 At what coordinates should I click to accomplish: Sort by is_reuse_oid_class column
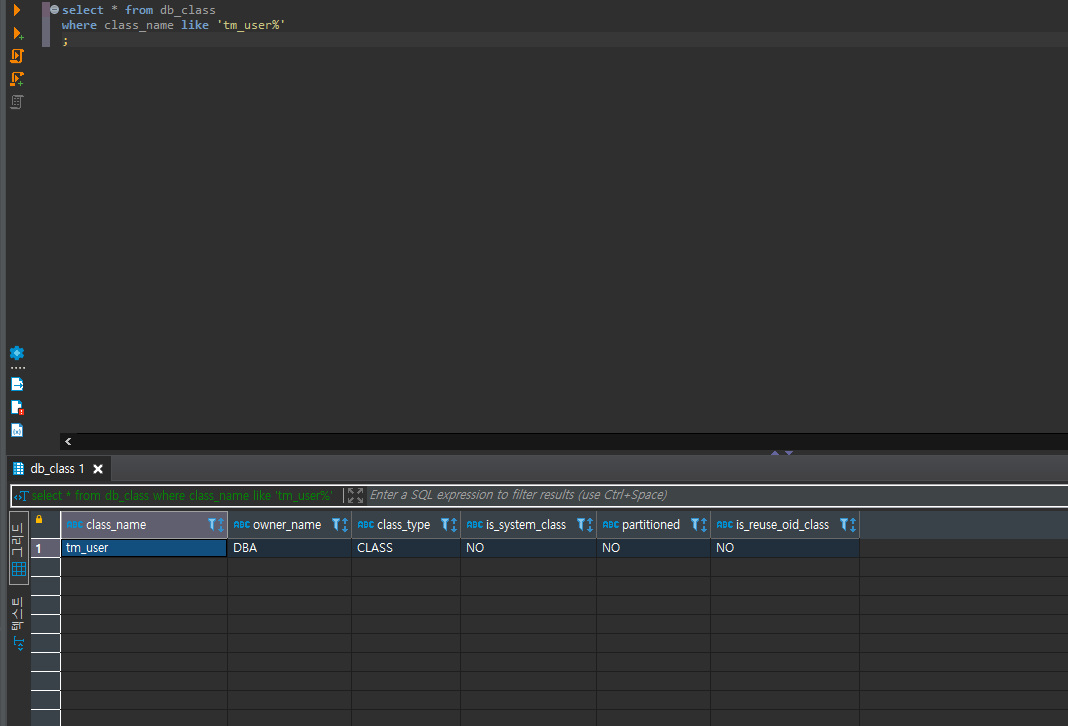click(x=852, y=524)
